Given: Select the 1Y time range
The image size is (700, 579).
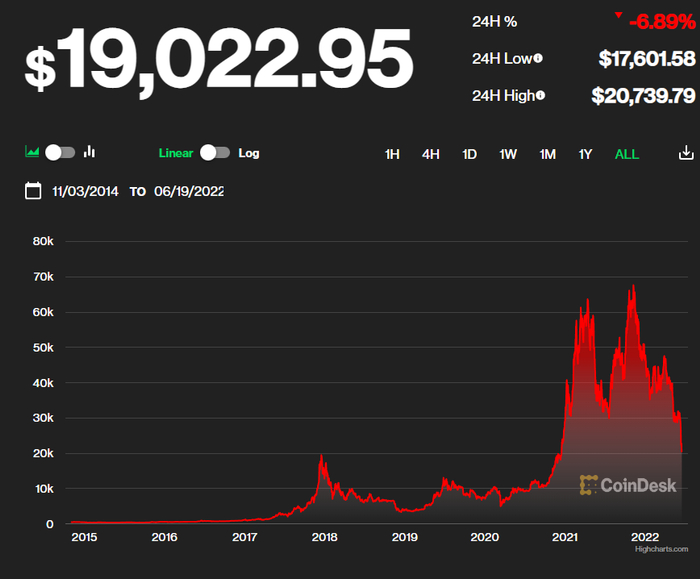Looking at the screenshot, I should pos(585,154).
